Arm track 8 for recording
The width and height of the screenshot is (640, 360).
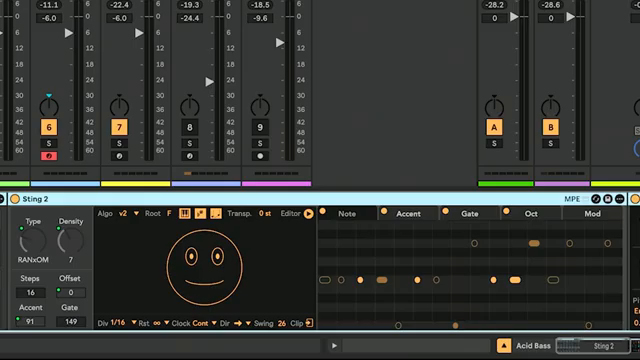(x=189, y=156)
